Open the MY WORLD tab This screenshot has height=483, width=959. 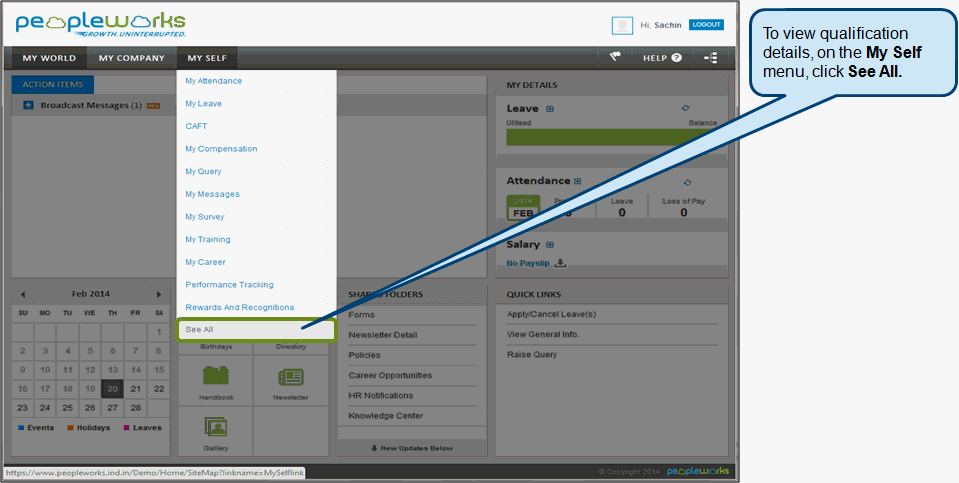(x=49, y=58)
